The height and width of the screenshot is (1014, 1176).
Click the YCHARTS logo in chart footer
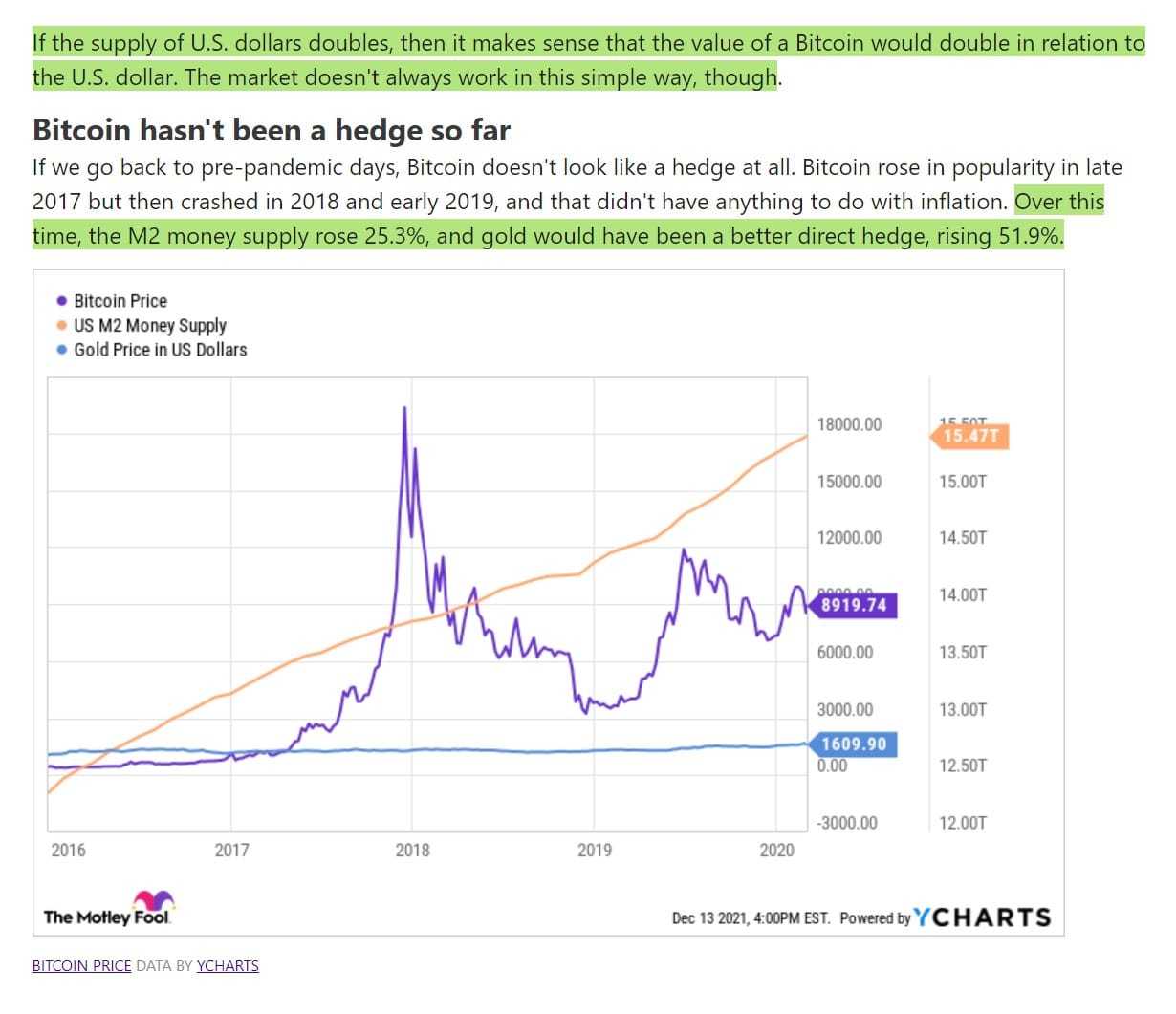coord(982,917)
